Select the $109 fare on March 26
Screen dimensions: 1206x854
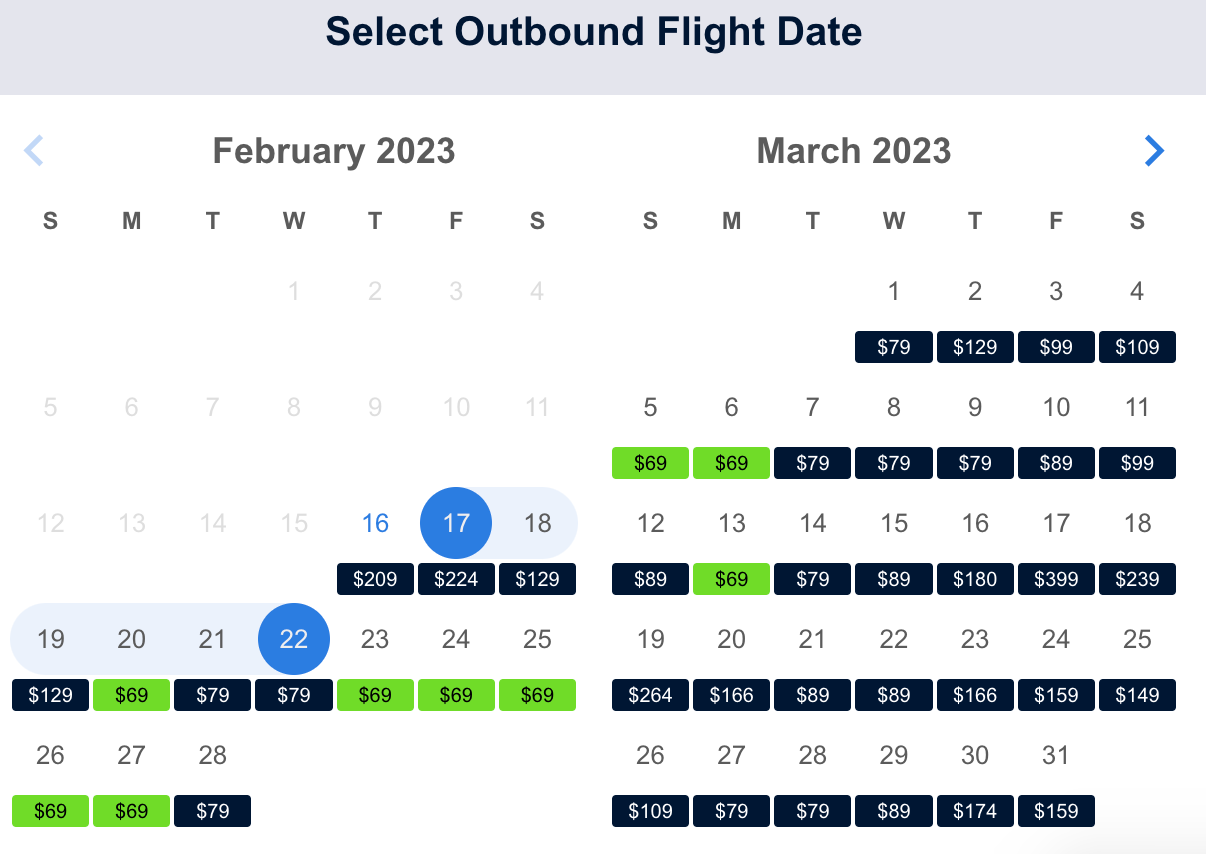650,811
